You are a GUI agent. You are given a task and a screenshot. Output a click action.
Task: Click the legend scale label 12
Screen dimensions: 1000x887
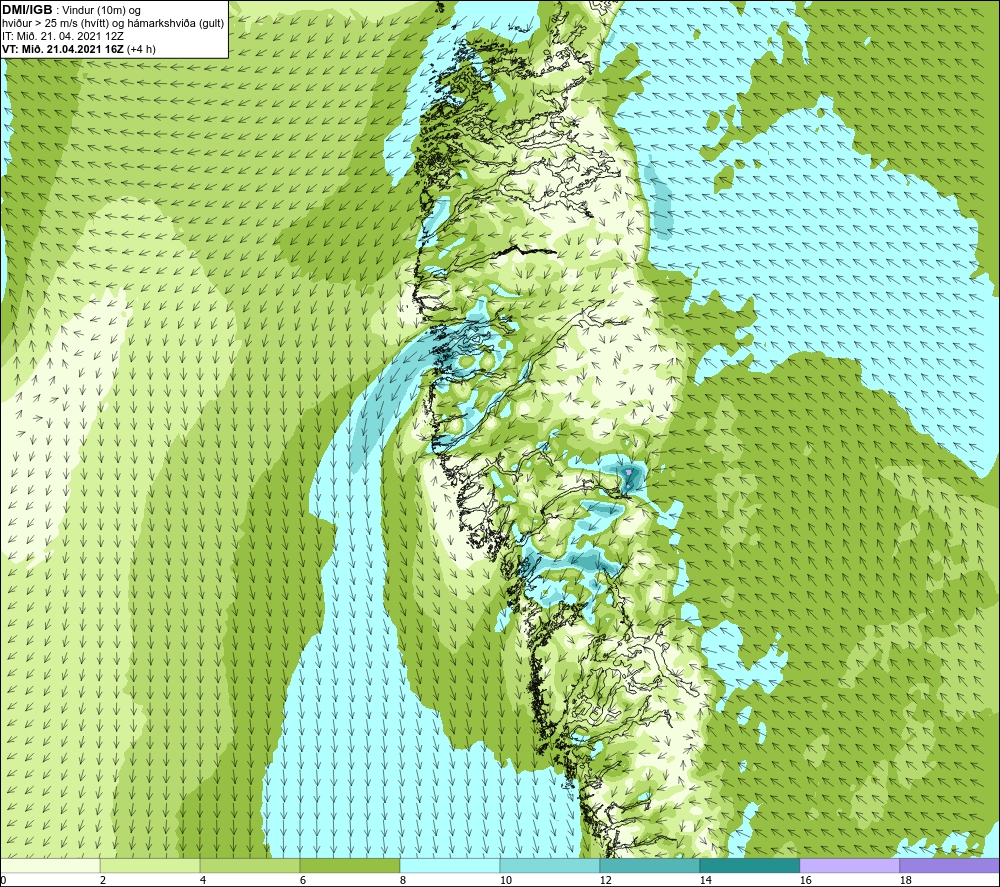[x=605, y=881]
